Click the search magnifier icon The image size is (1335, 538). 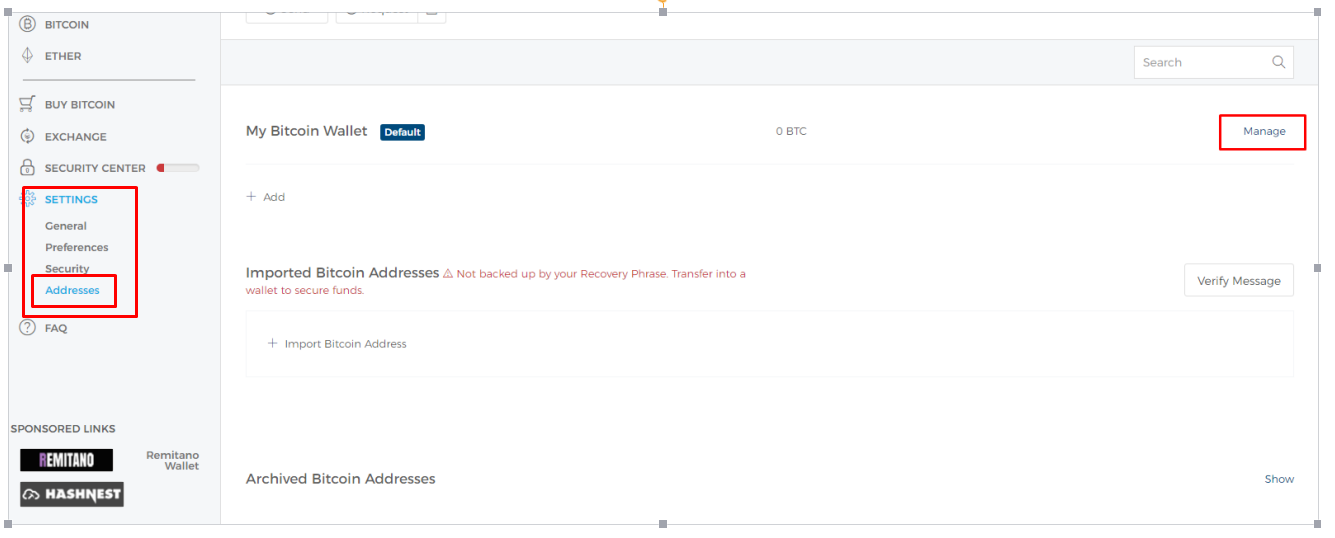point(1278,62)
